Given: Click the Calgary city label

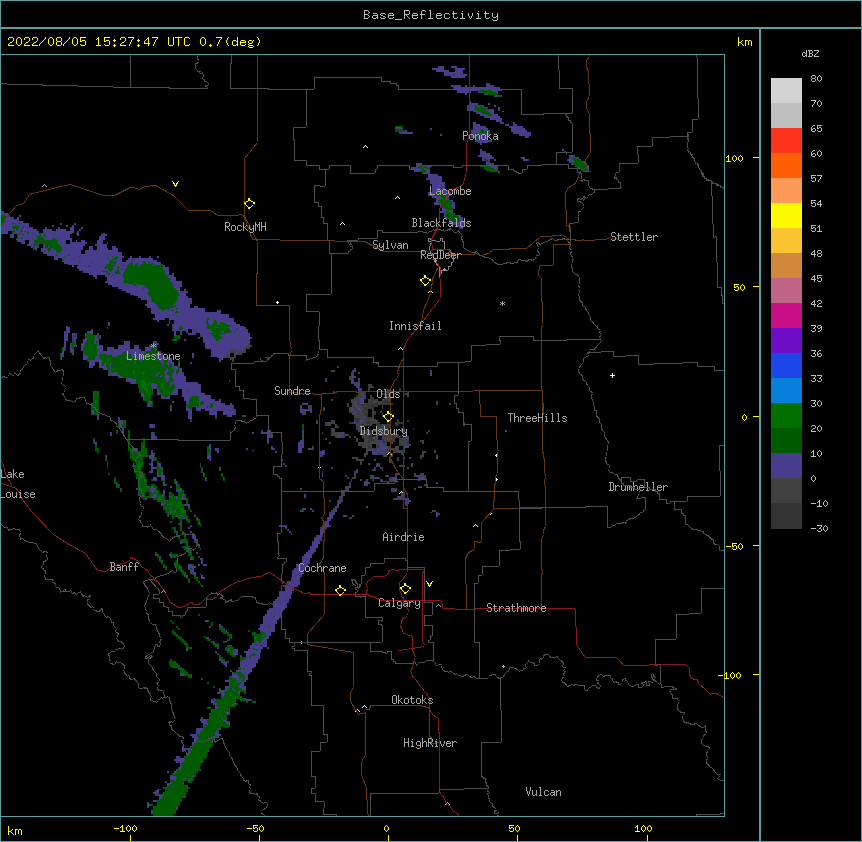Looking at the screenshot, I should pos(399,603).
